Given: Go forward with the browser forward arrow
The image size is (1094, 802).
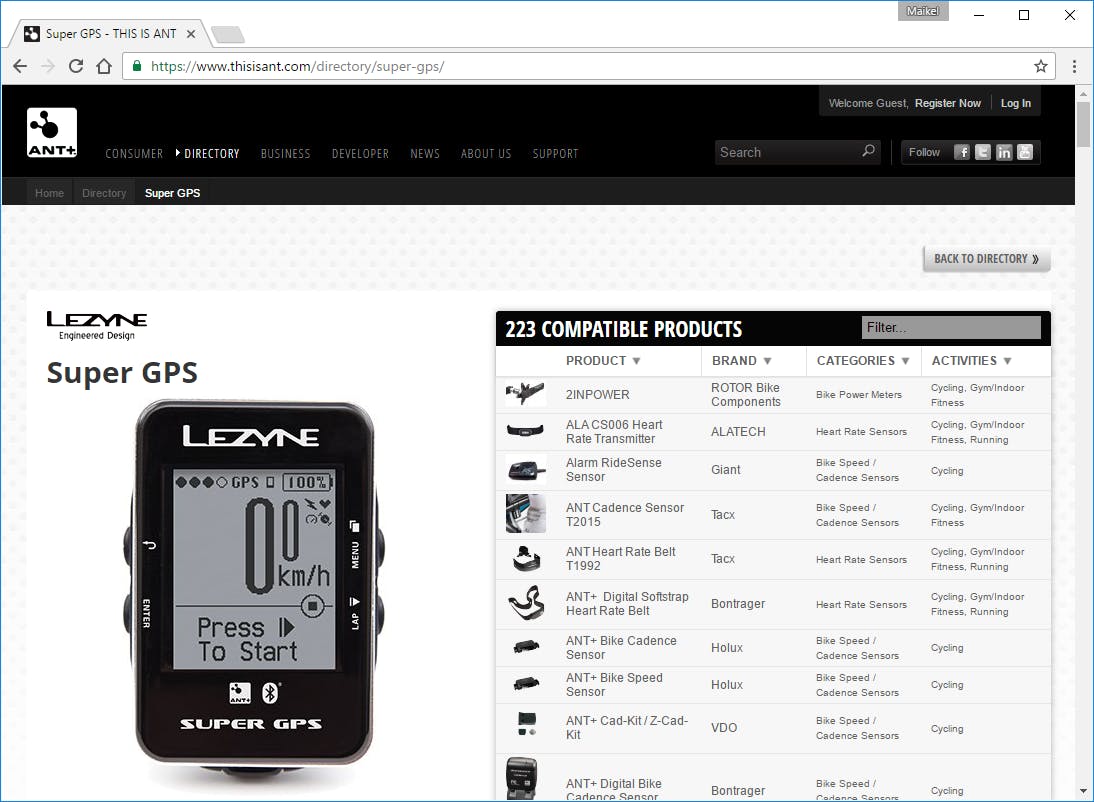Looking at the screenshot, I should click(x=48, y=66).
